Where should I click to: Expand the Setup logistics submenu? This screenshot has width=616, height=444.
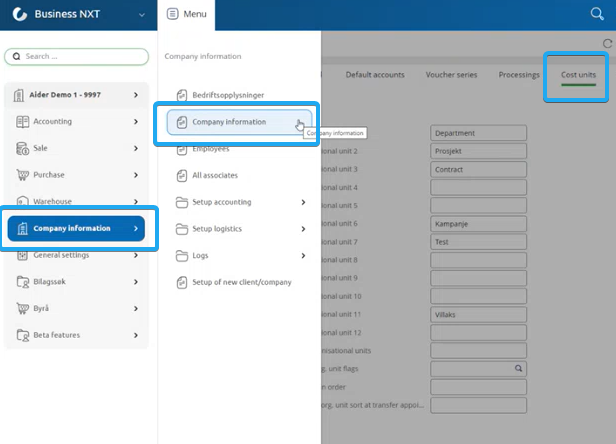(303, 229)
